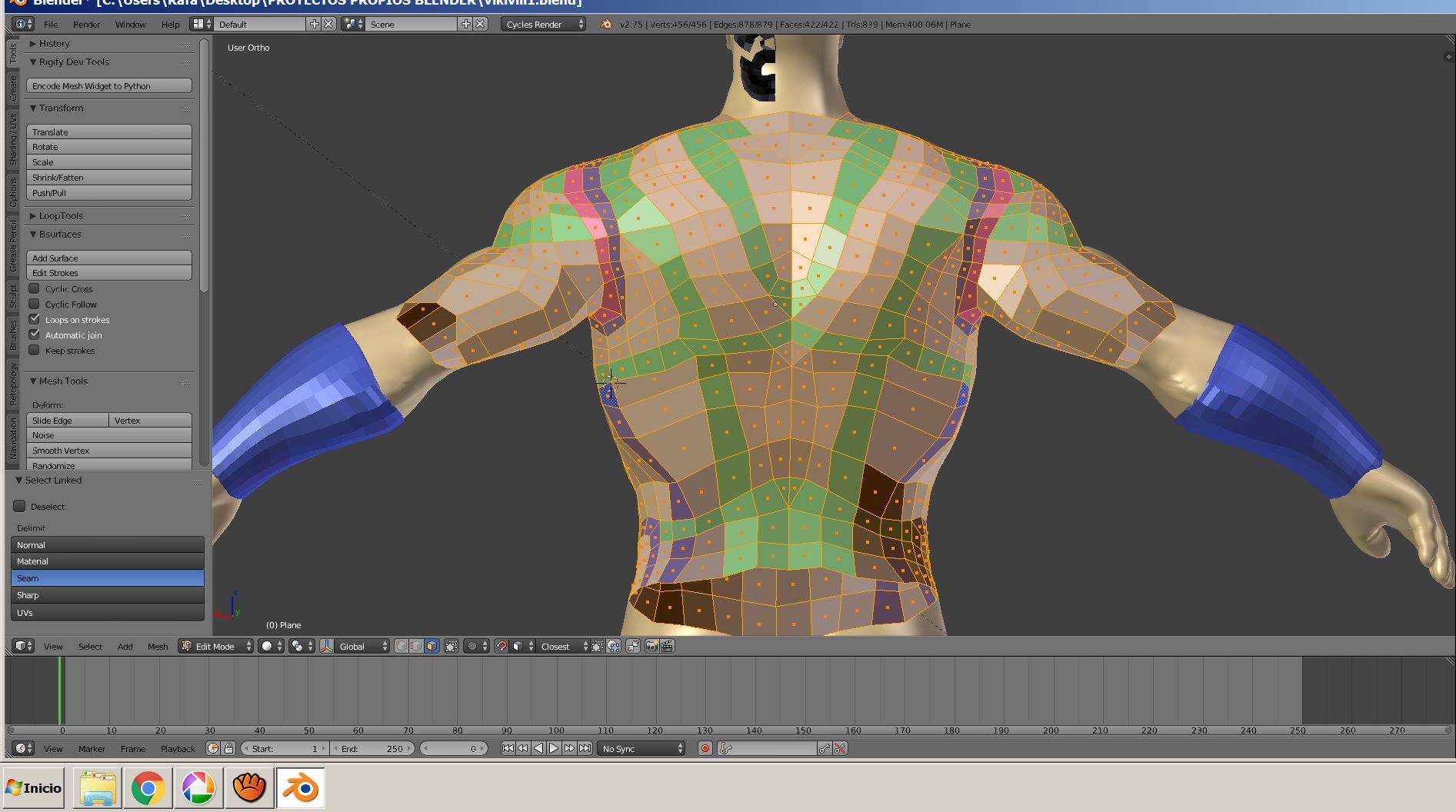Click the Add Surface button
The image size is (1456, 812).
click(108, 258)
